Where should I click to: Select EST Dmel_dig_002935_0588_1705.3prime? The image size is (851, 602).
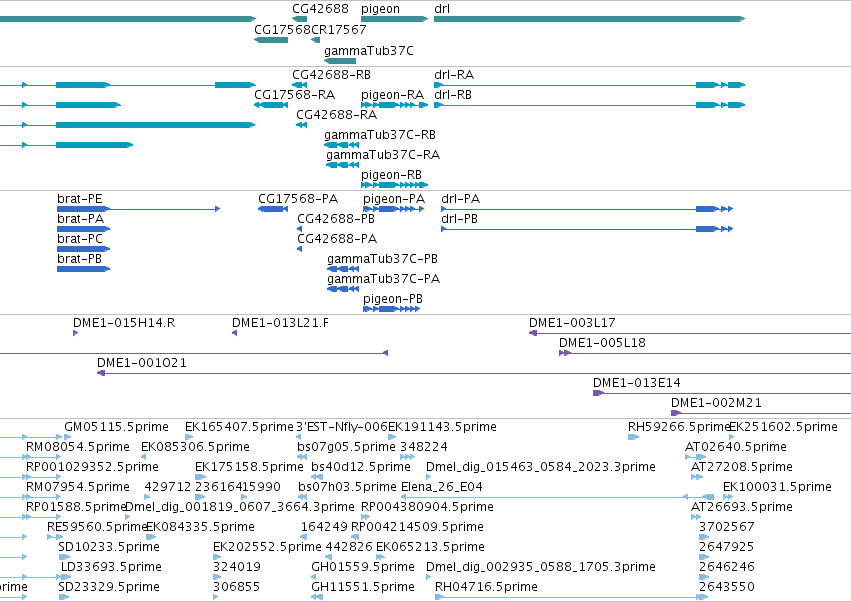[541, 568]
